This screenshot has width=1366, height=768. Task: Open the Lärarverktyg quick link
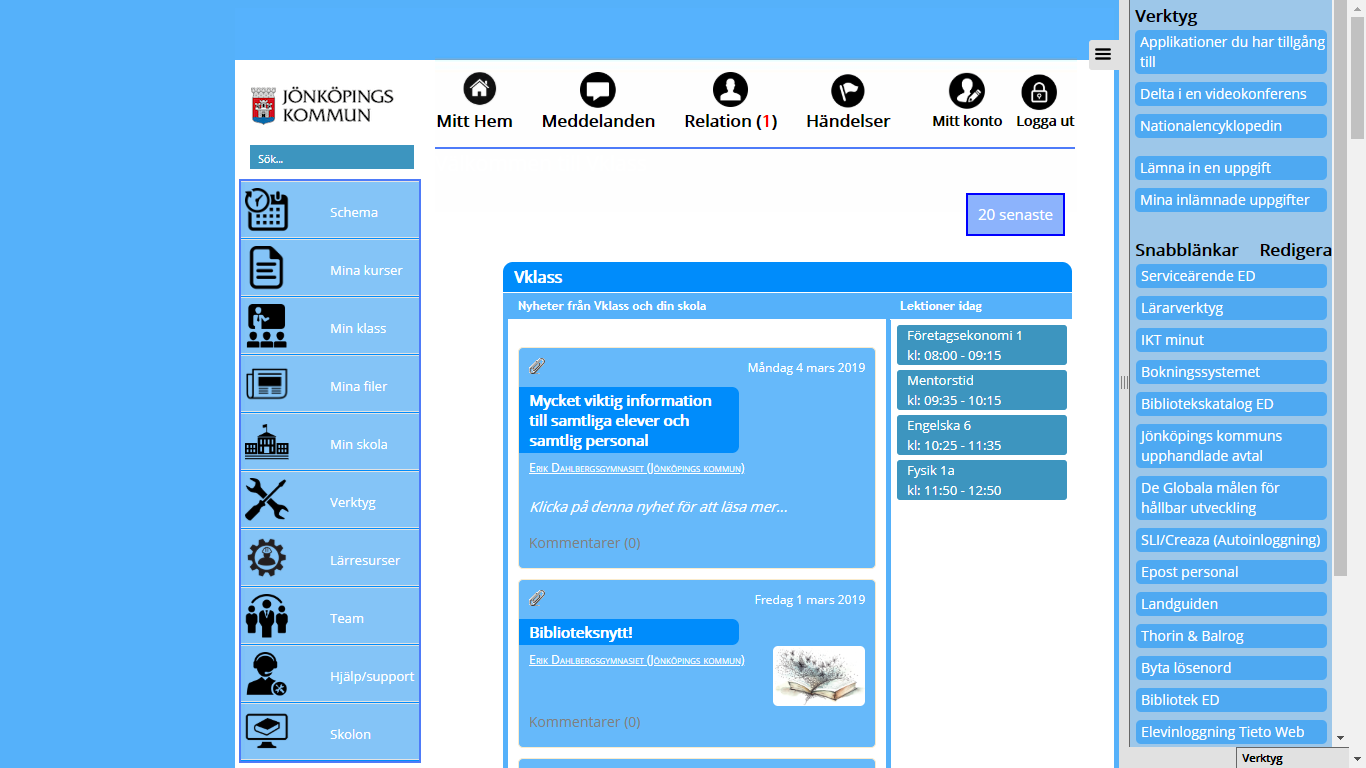1231,308
